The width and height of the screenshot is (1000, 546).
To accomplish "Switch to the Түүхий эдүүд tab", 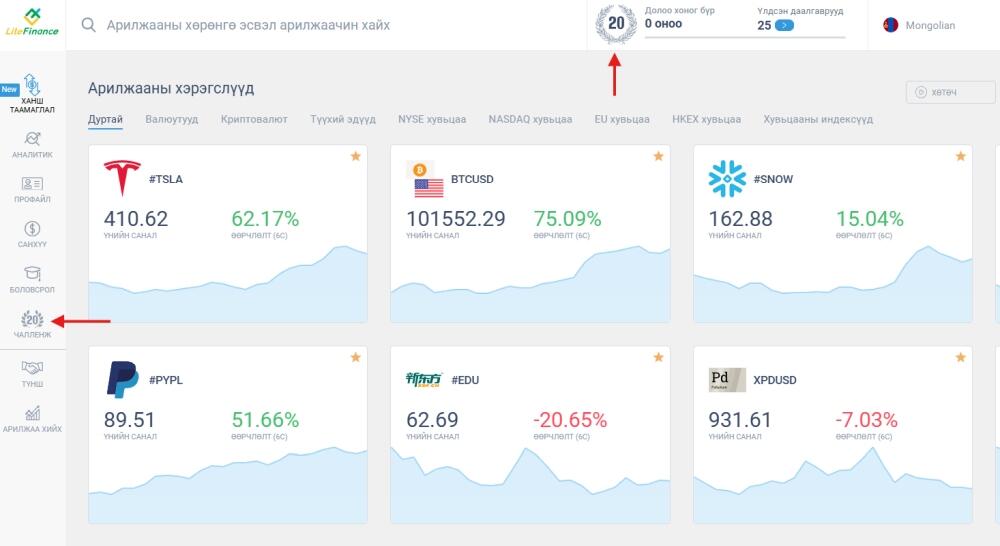I will pos(342,119).
